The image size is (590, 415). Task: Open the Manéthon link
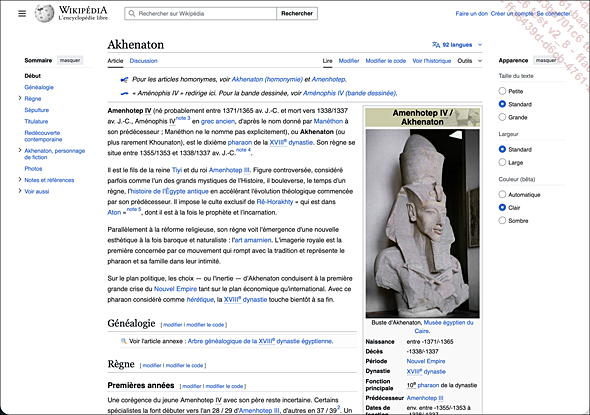328,121
